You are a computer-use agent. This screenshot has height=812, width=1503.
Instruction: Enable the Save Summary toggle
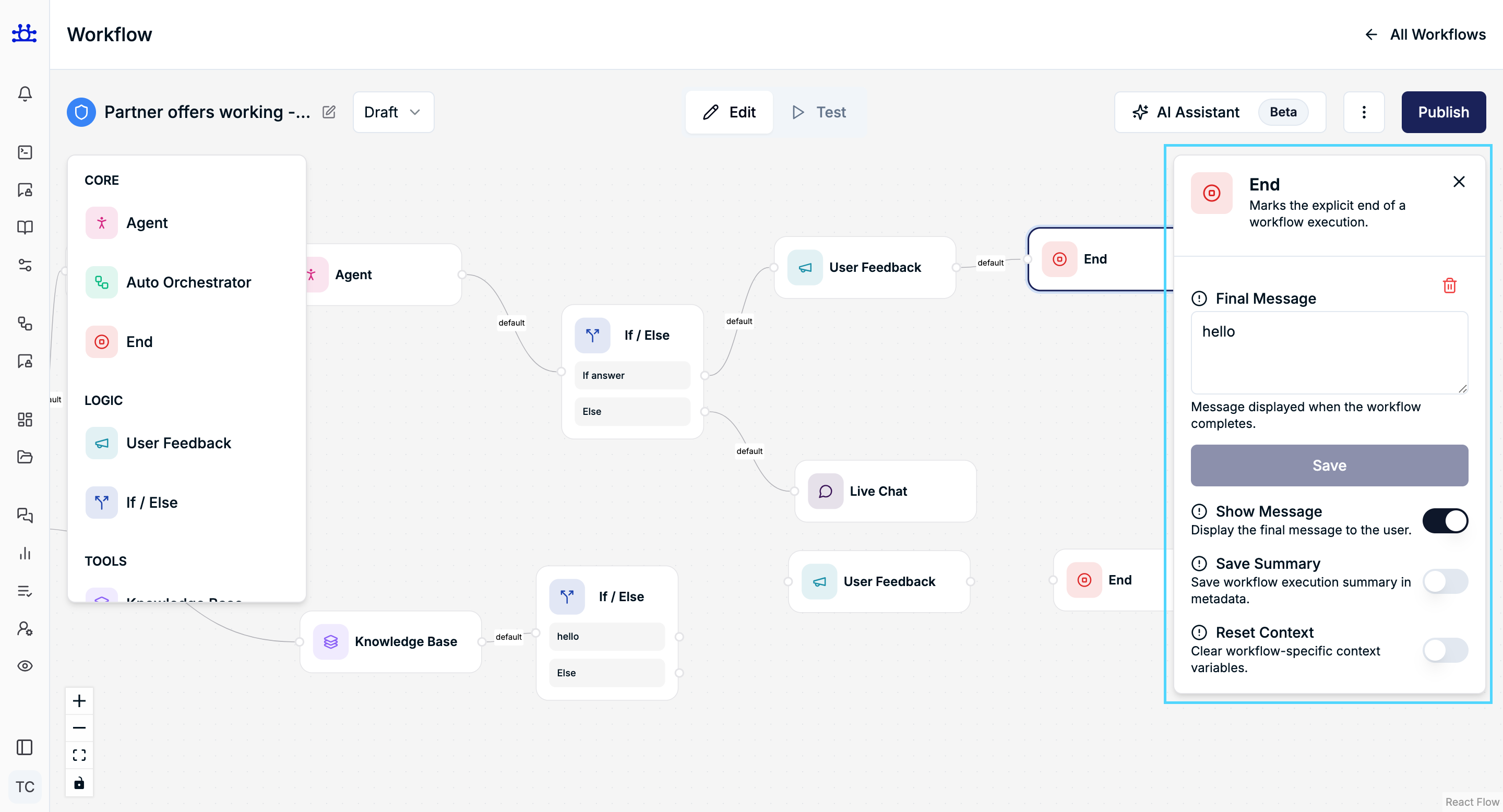pyautogui.click(x=1445, y=581)
